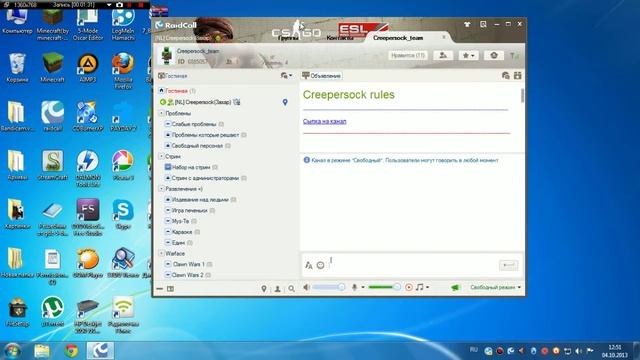Image resolution: width=640 pixels, height=360 pixels.
Task: Adjust the speaker volume slider
Action: 329,287
